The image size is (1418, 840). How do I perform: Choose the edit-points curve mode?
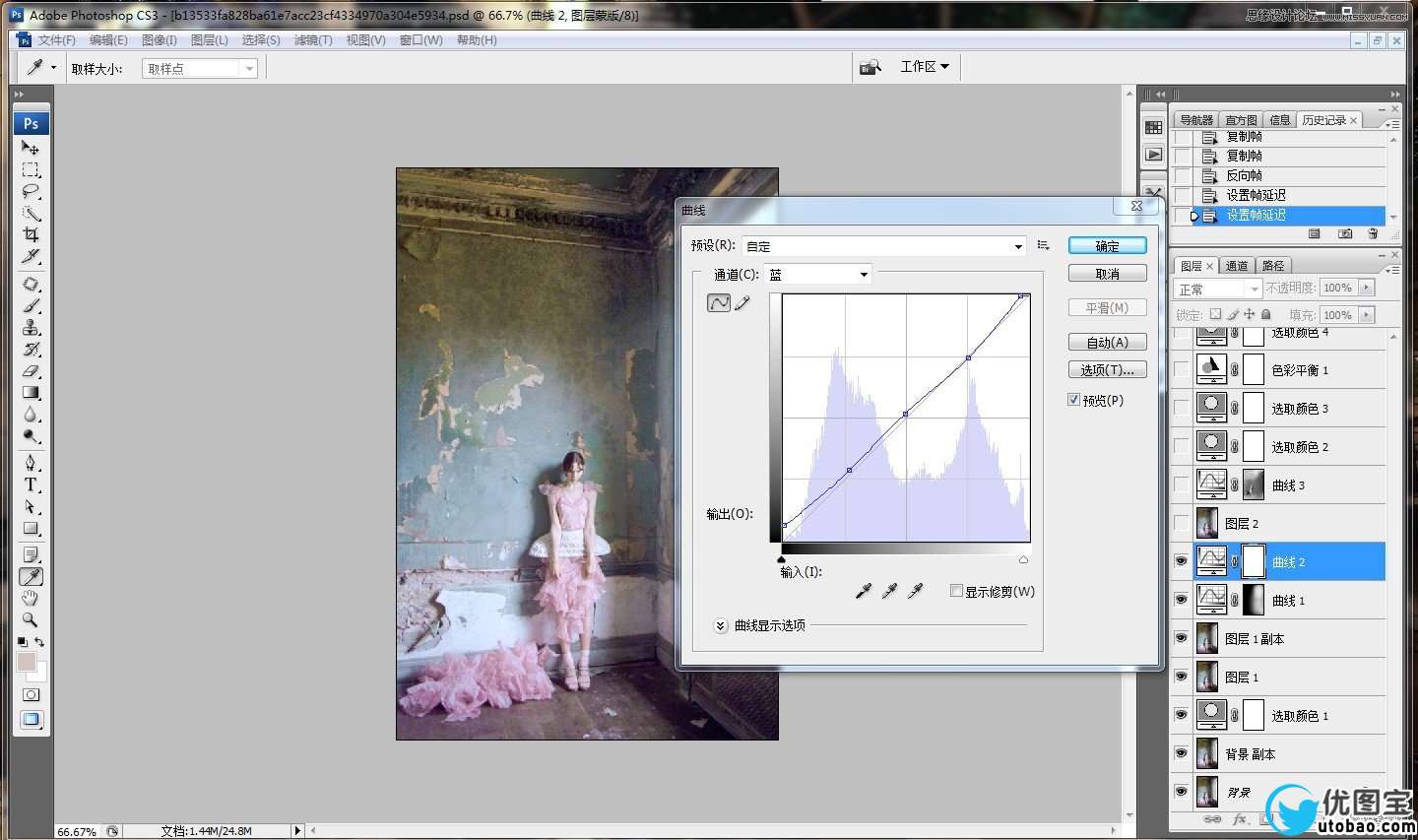click(719, 303)
